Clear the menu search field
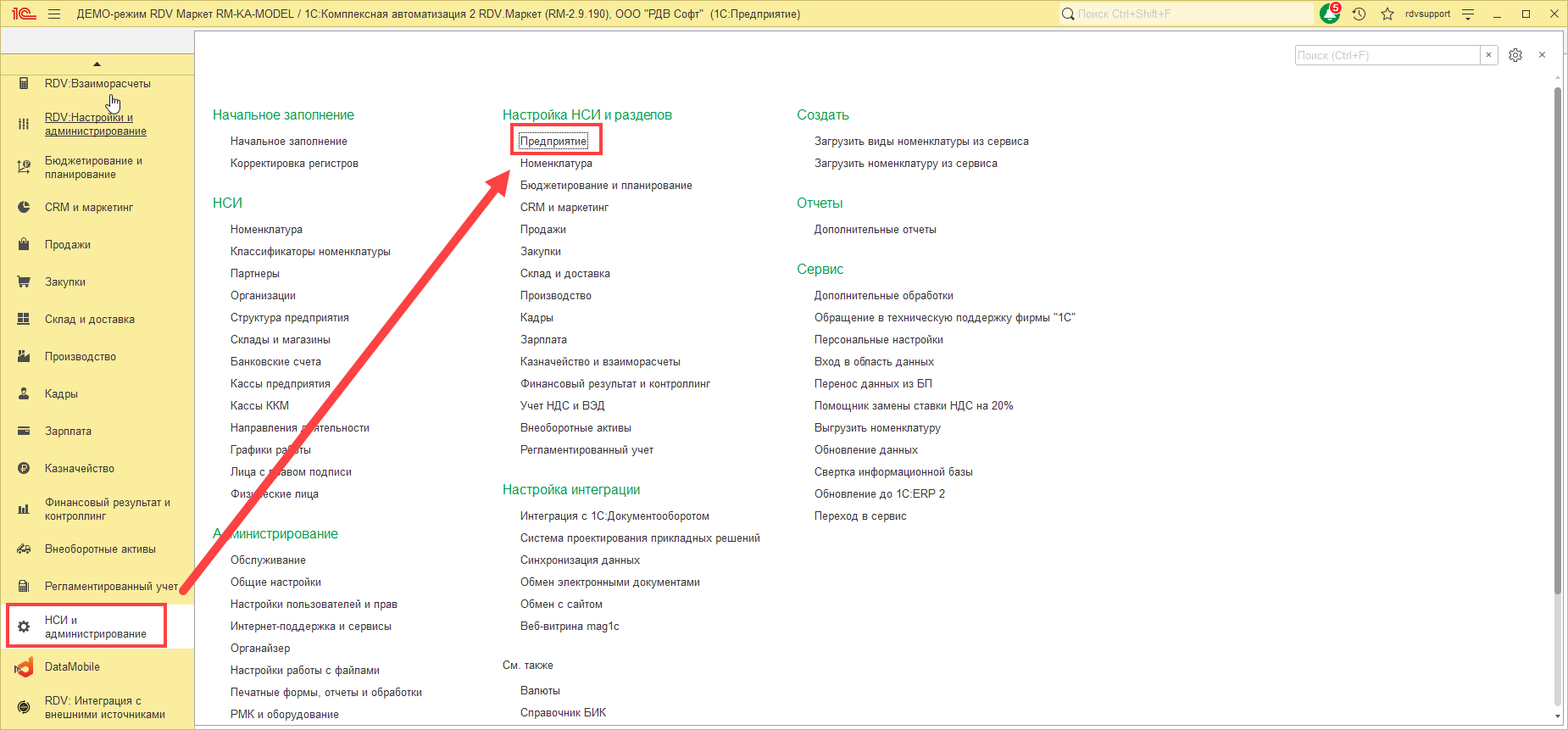 point(1488,55)
